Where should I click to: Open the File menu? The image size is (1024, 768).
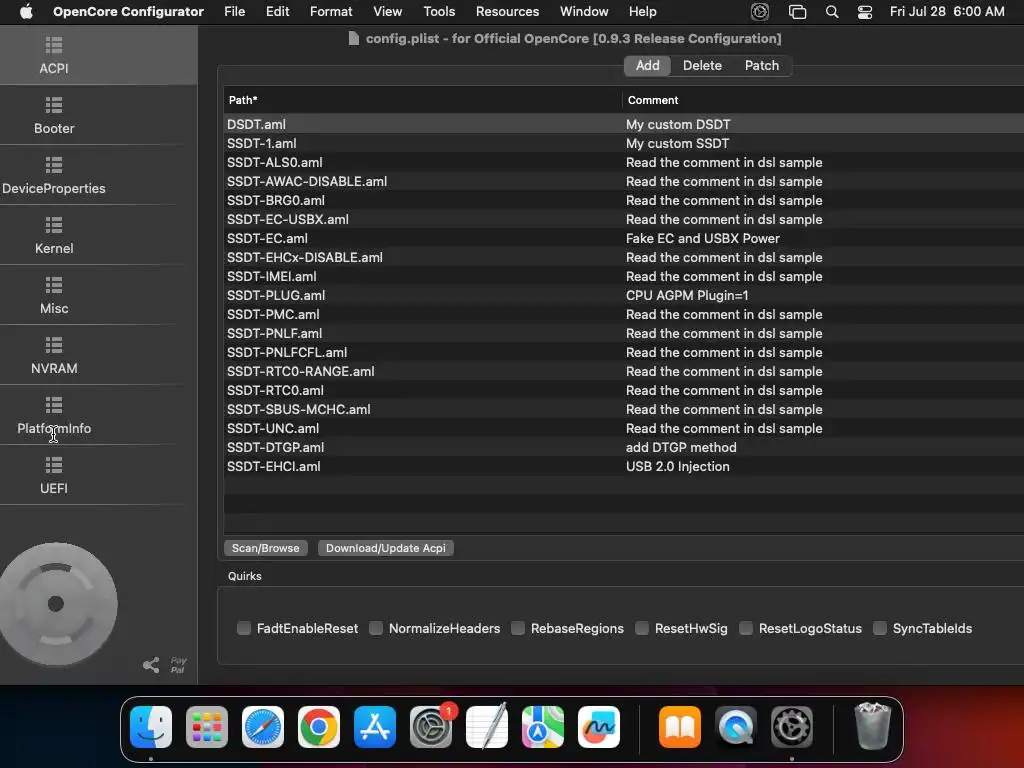[234, 12]
